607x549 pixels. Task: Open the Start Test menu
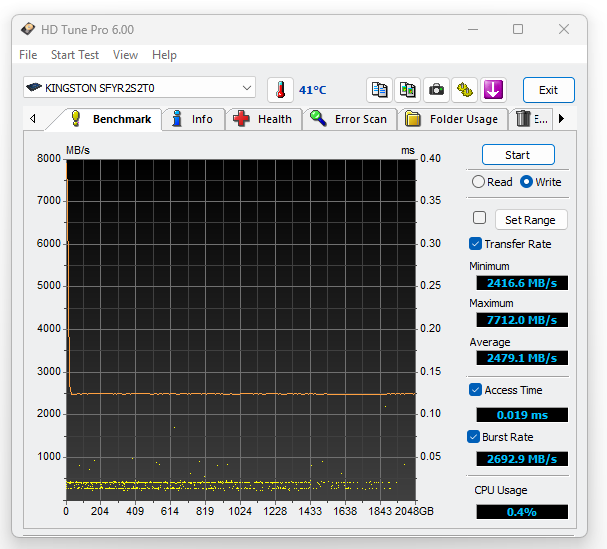point(75,55)
